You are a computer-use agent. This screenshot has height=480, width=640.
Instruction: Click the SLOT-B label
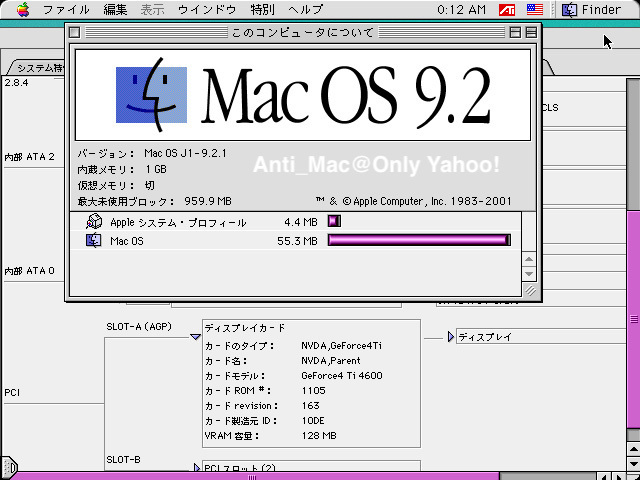click(123, 460)
